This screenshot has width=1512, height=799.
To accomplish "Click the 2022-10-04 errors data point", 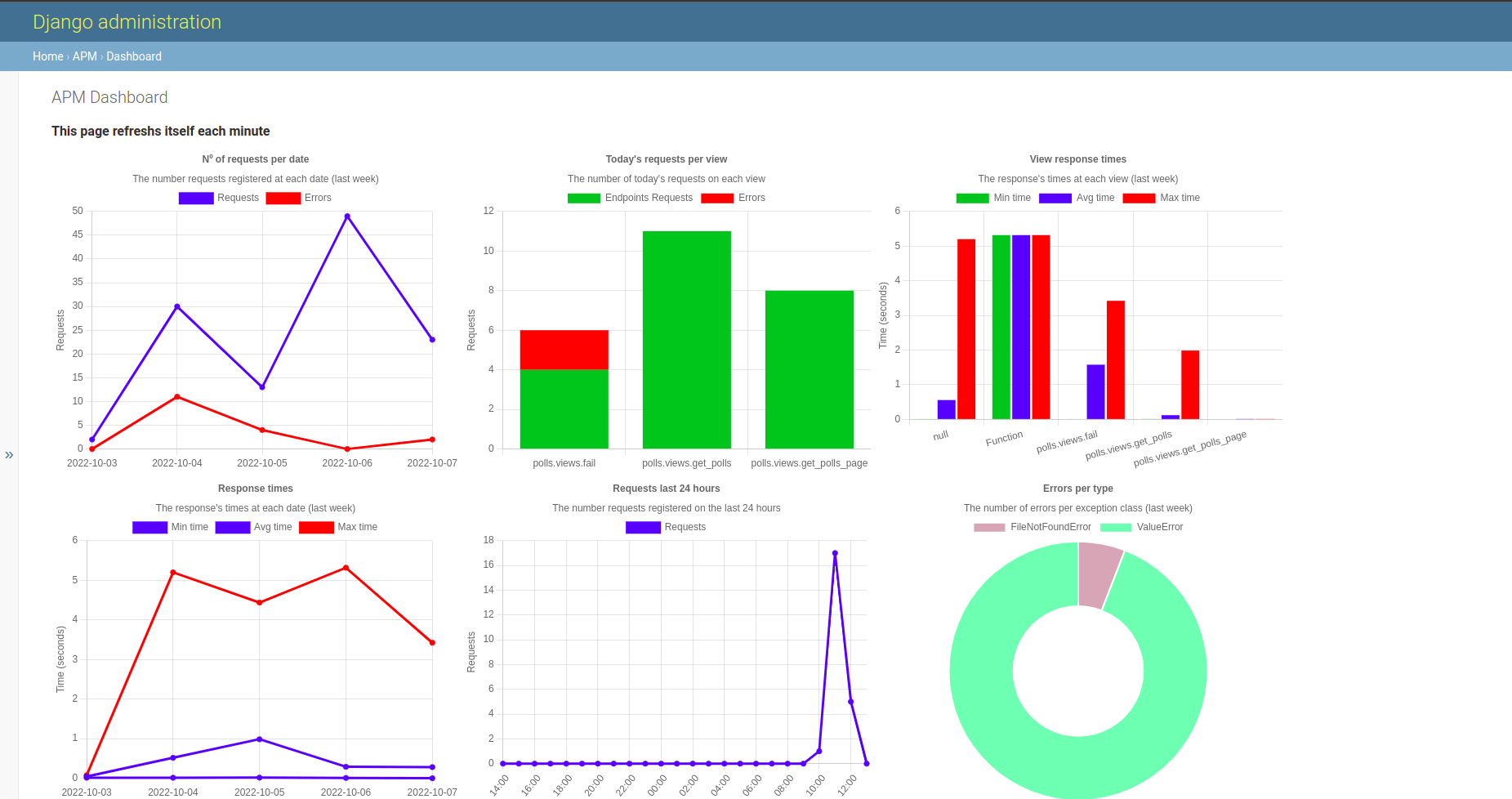I will pyautogui.click(x=177, y=397).
